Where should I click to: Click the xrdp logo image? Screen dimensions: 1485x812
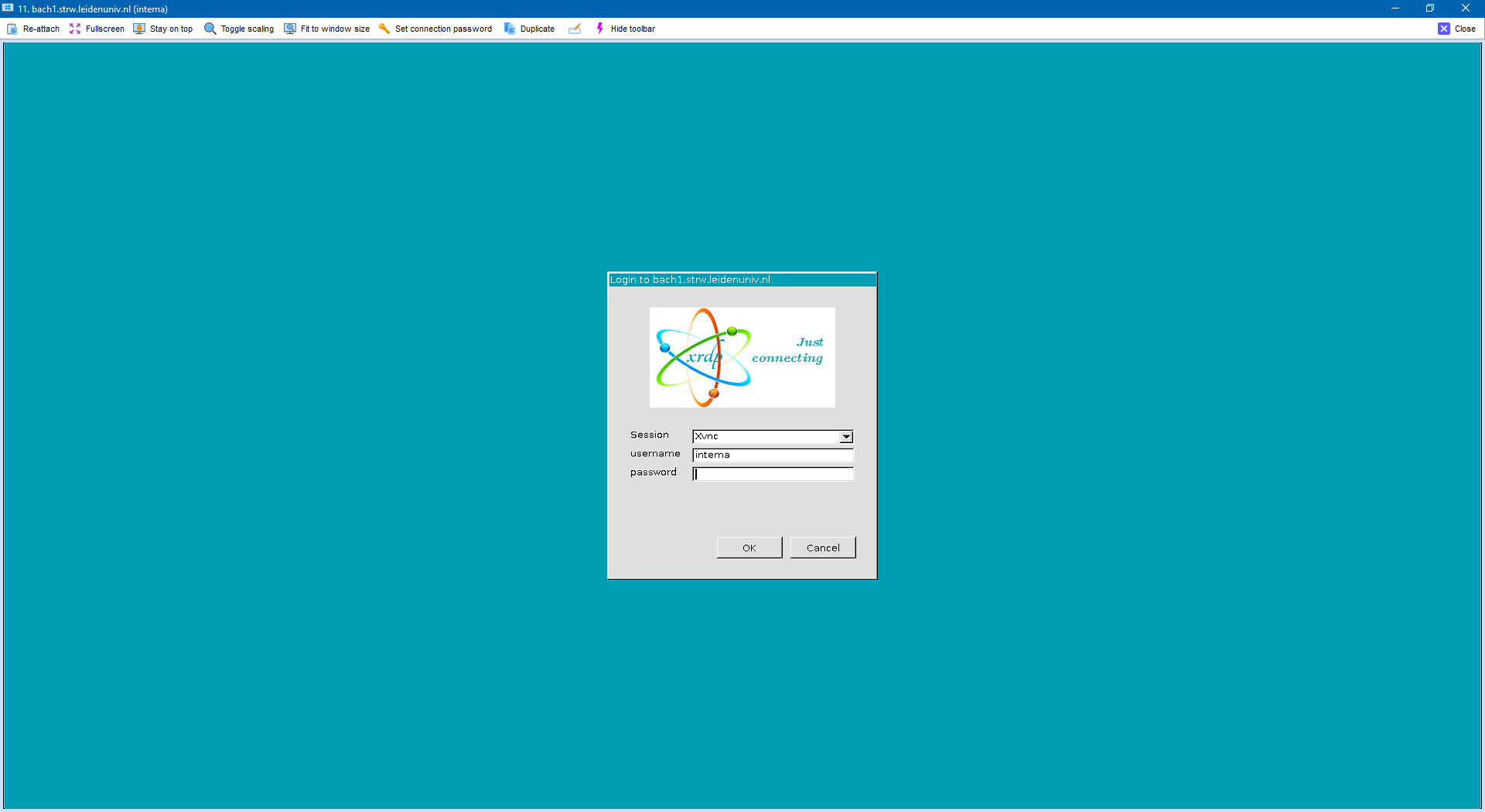742,357
